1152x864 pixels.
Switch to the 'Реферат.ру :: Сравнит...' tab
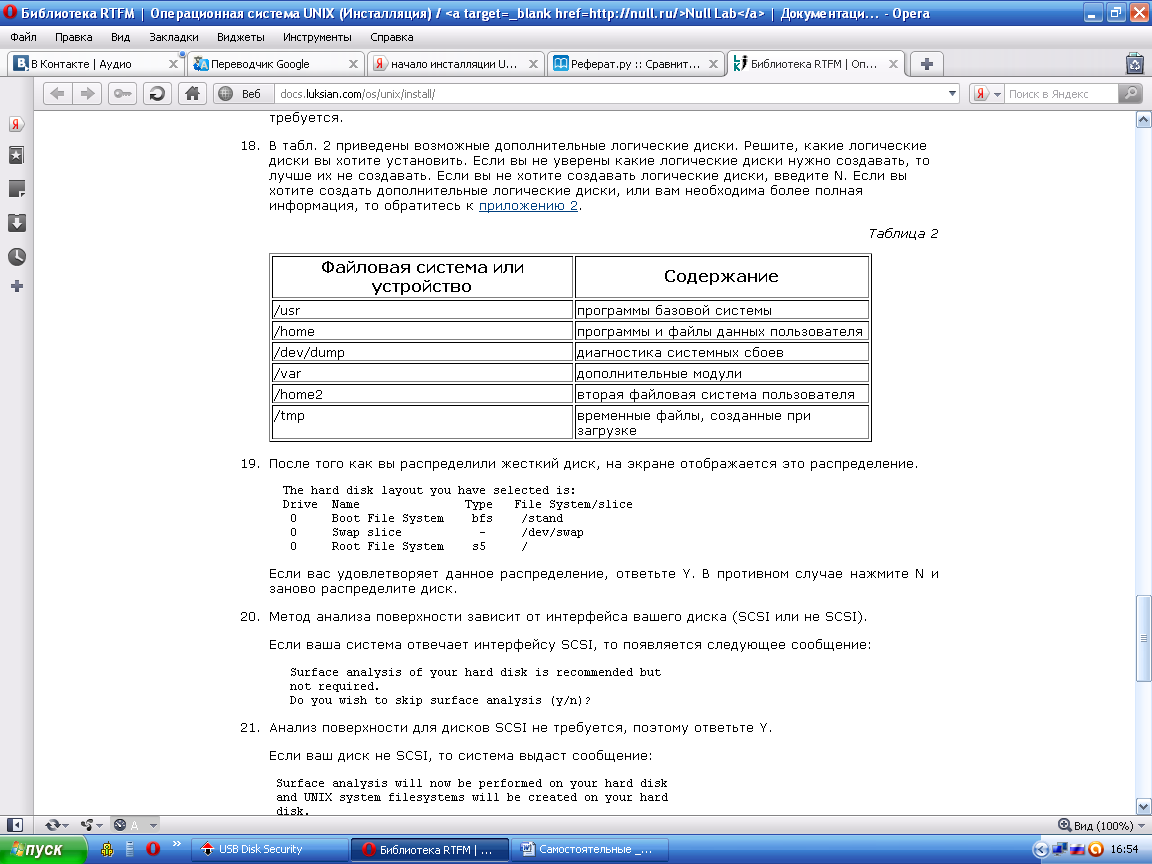click(636, 64)
